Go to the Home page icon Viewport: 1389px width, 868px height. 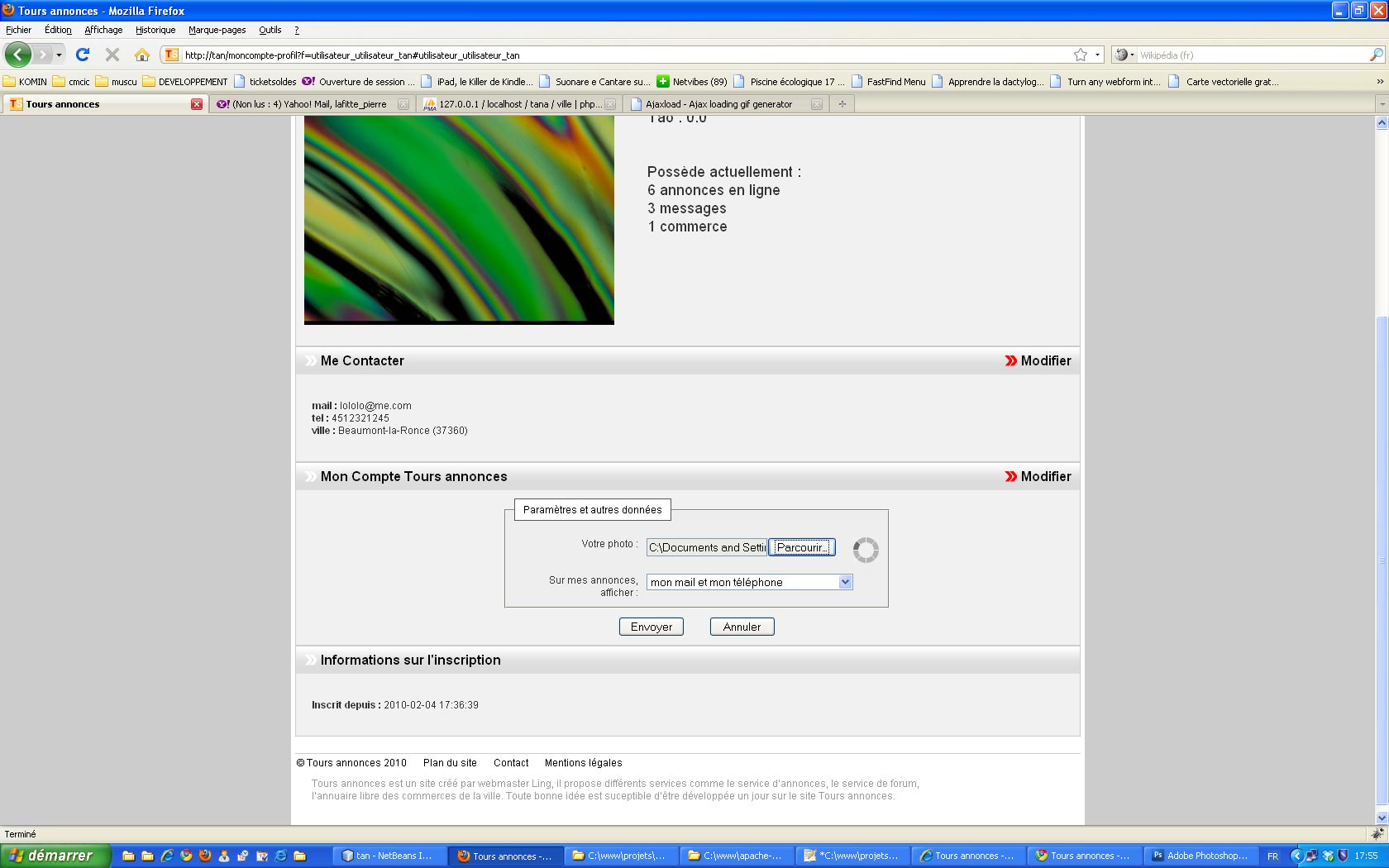pyautogui.click(x=142, y=55)
